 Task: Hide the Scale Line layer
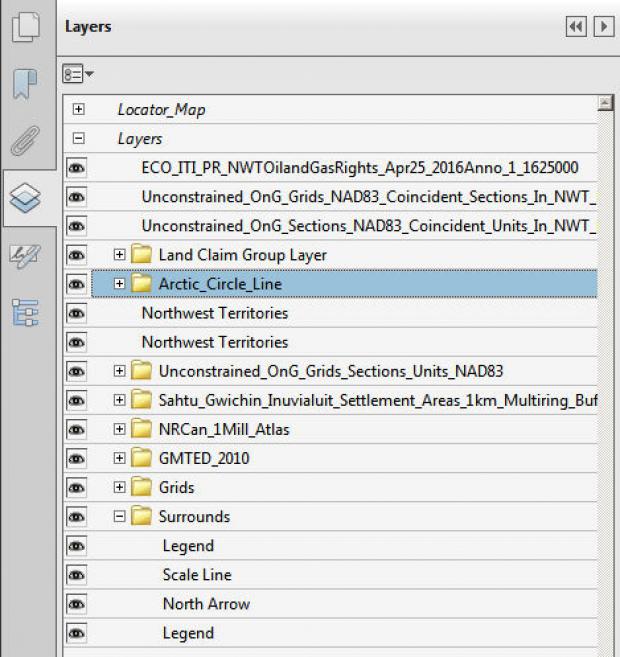tap(76, 575)
